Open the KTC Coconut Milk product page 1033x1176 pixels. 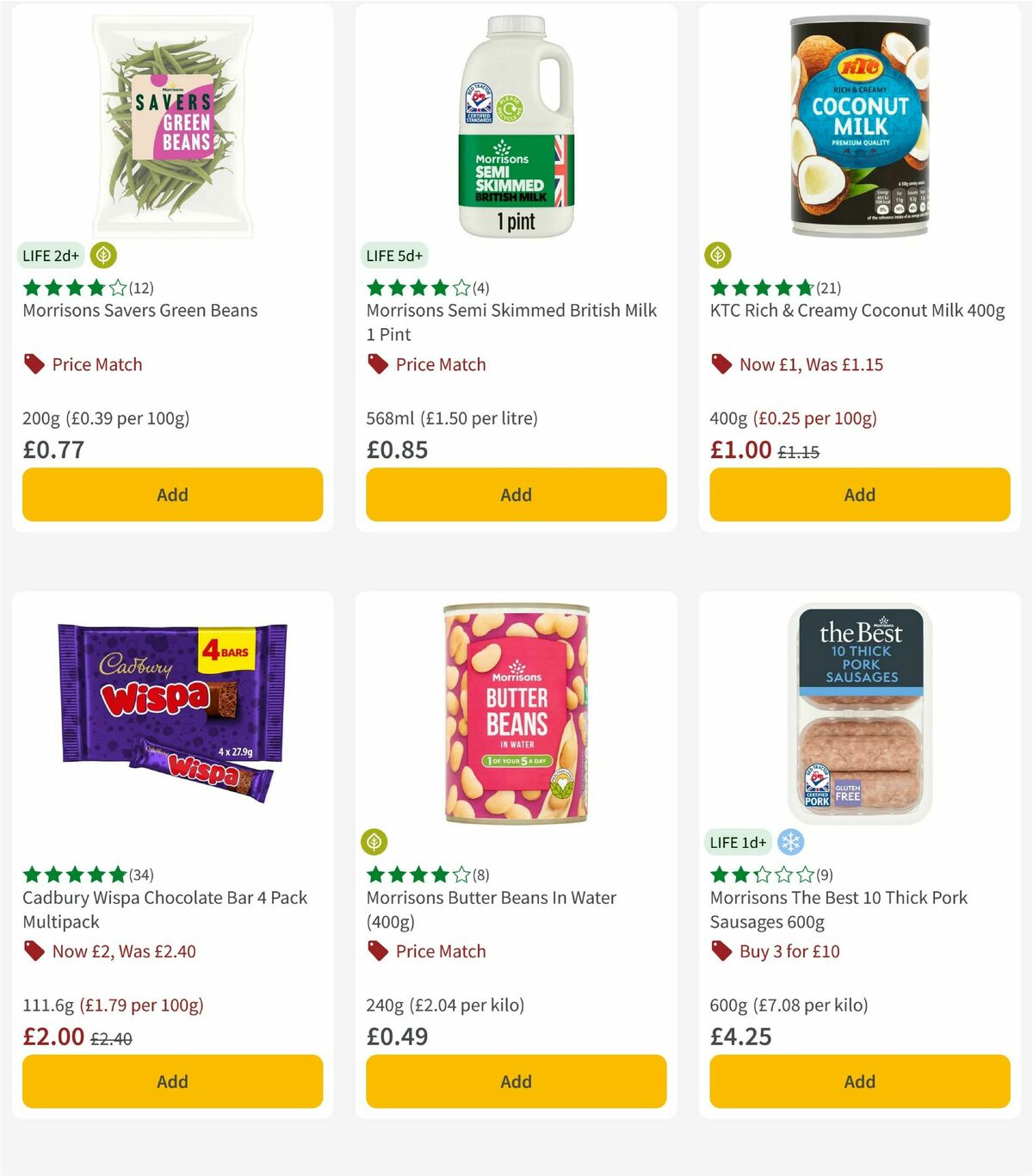(858, 311)
